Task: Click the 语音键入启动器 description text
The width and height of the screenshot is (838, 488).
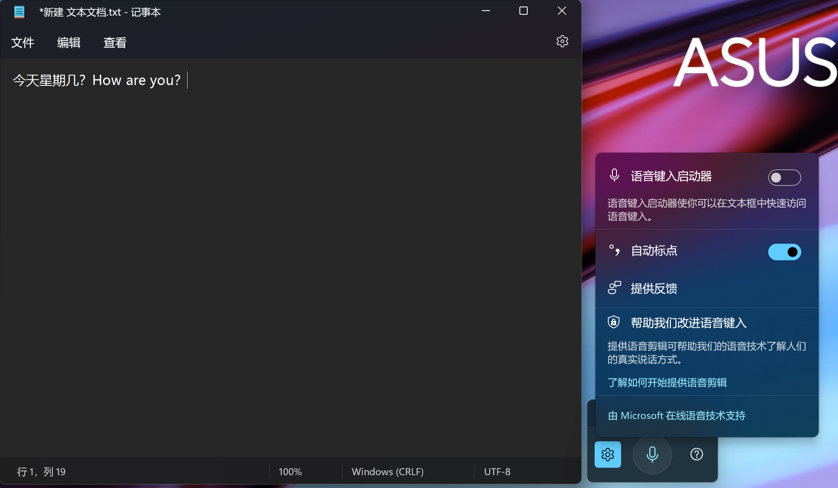Action: point(707,210)
